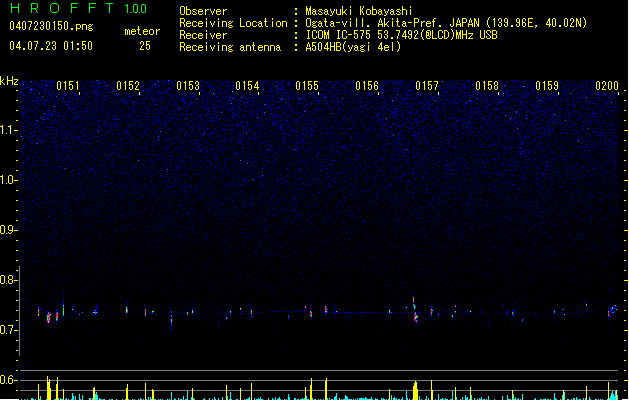Viewport: 629px width, 400px height.
Task: Click the date stamp 04.07.23 01:50
Action: pos(51,46)
